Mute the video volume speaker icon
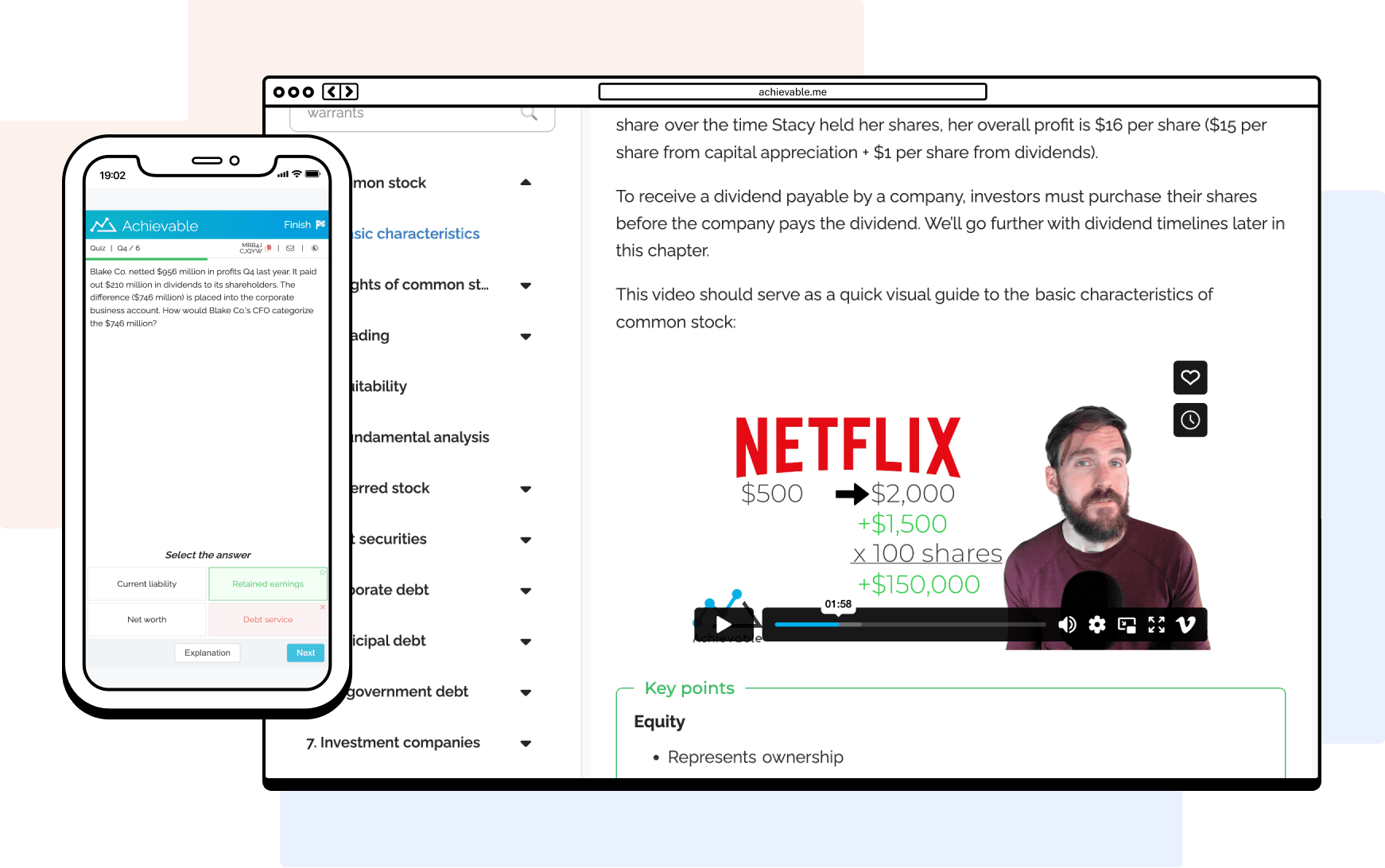The height and width of the screenshot is (868, 1385). tap(1067, 625)
